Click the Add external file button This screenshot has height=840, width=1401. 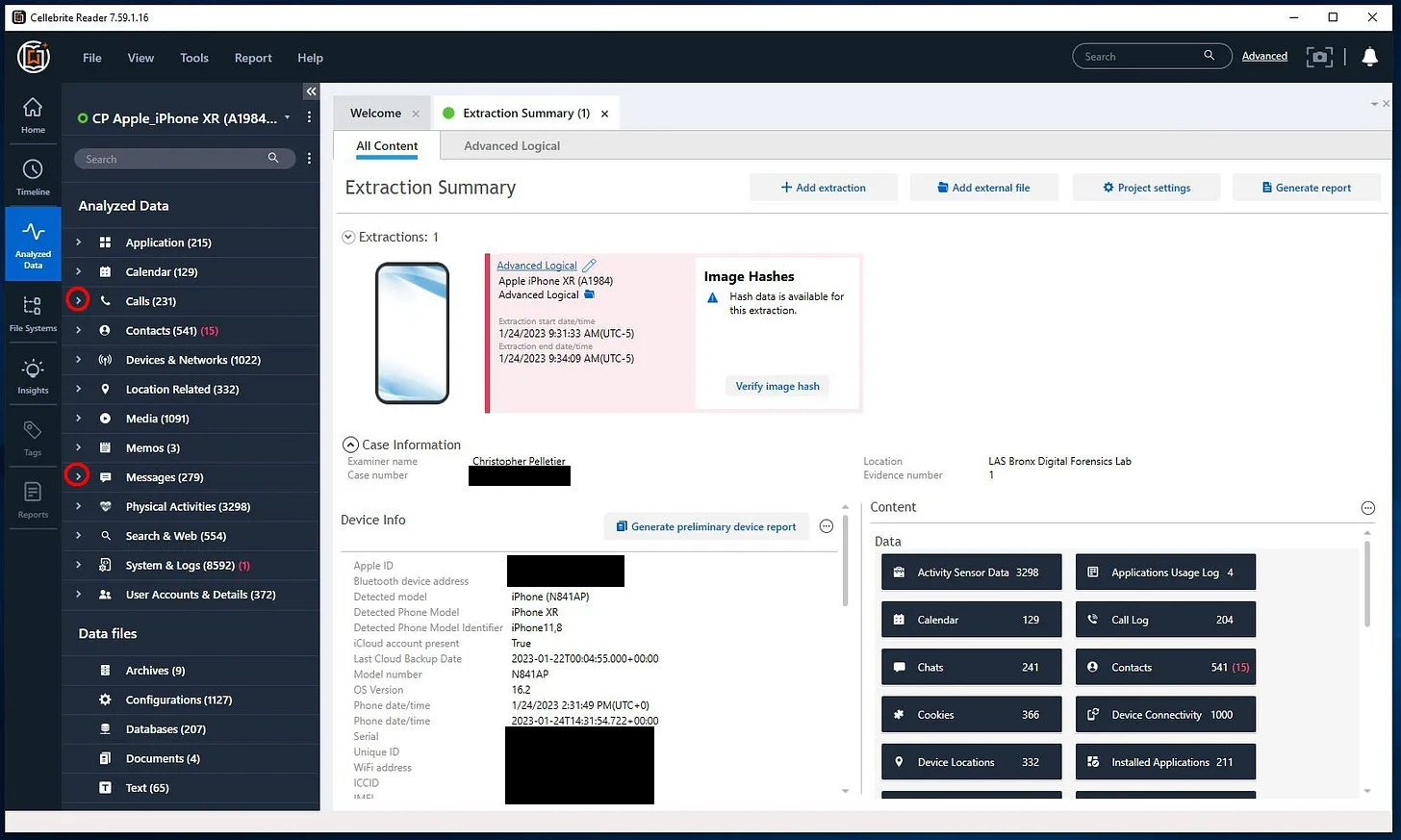click(x=984, y=188)
